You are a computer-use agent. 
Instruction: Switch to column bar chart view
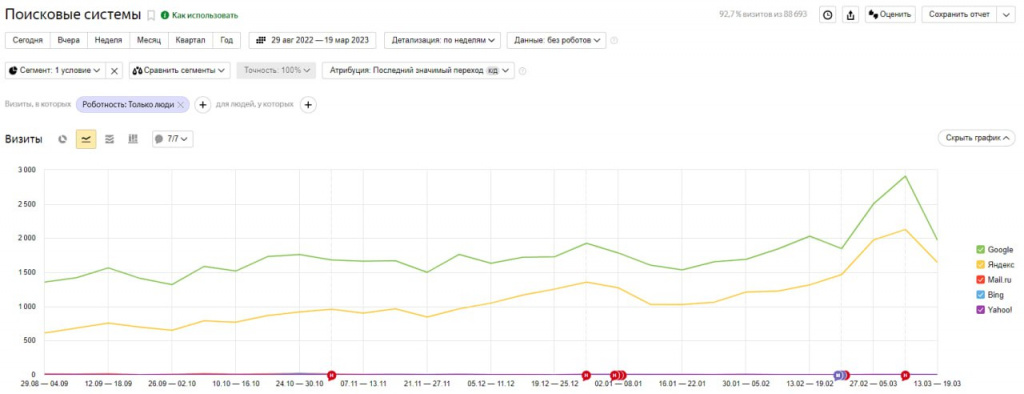[x=133, y=139]
